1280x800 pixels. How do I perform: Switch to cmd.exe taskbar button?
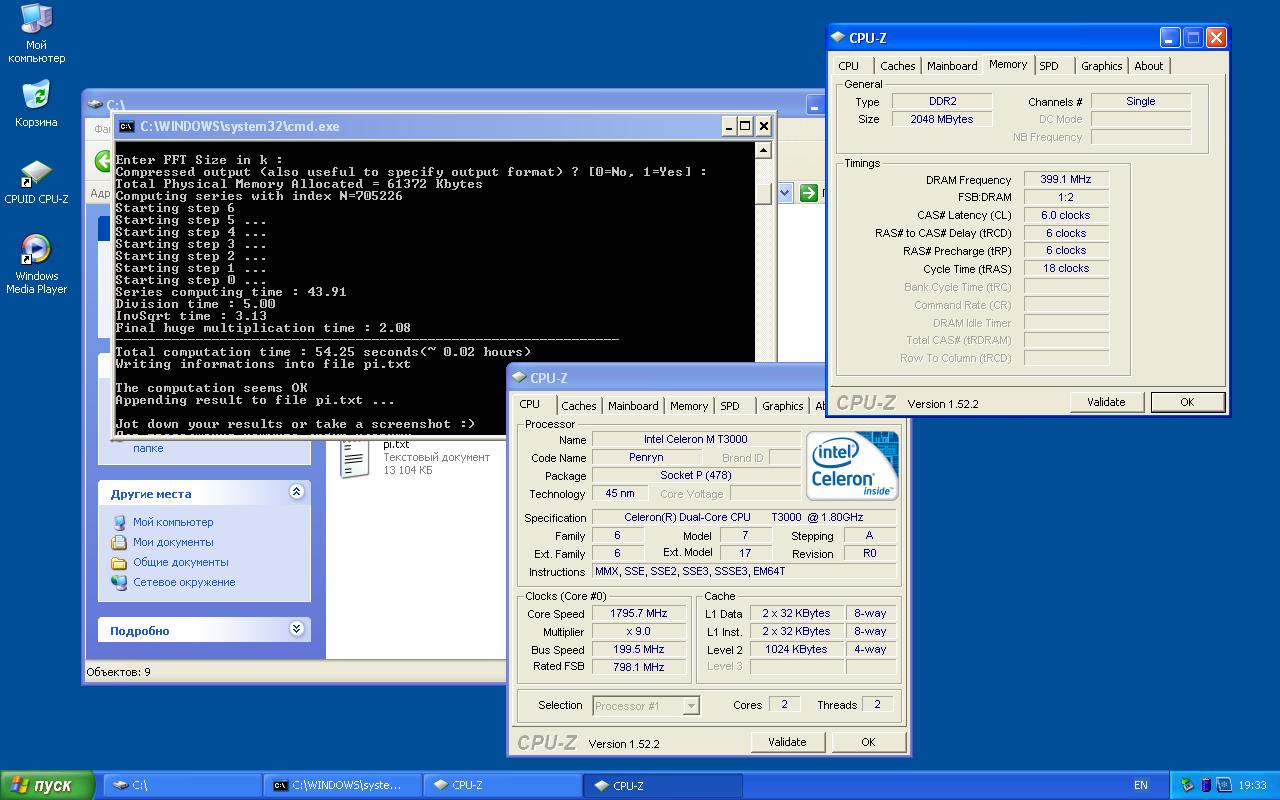(x=343, y=786)
